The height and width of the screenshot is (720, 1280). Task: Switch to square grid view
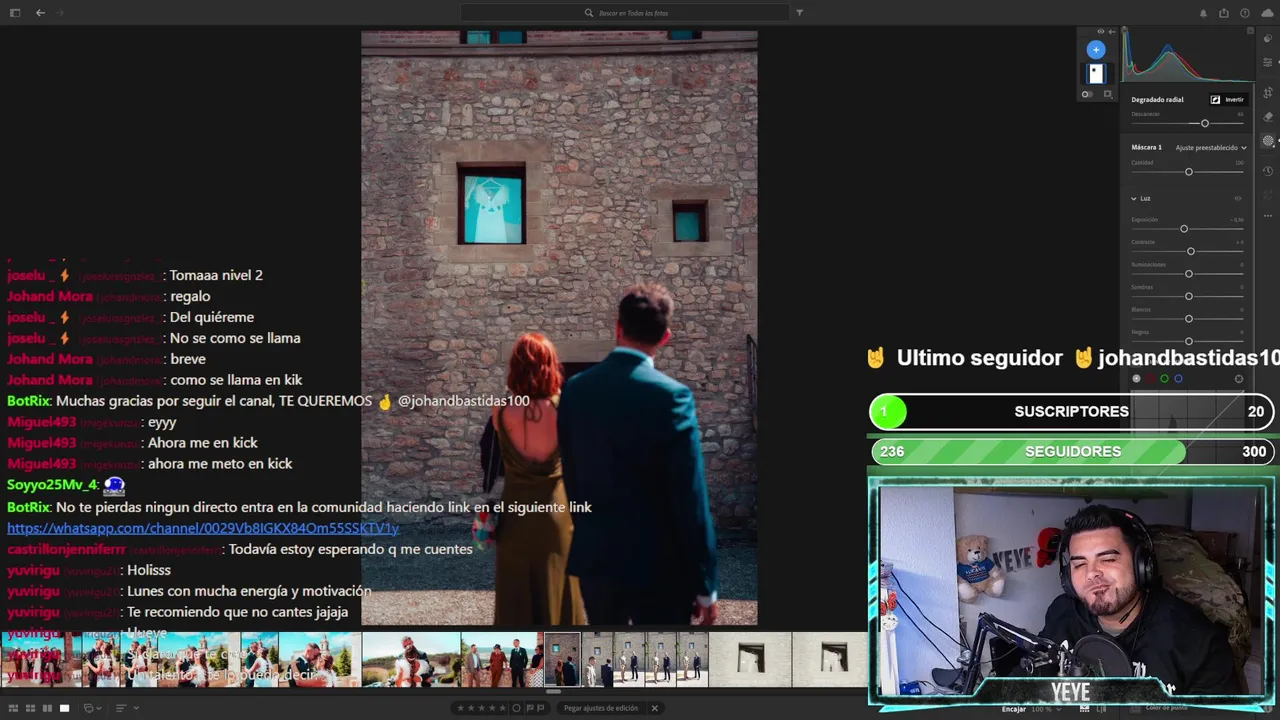(x=31, y=708)
